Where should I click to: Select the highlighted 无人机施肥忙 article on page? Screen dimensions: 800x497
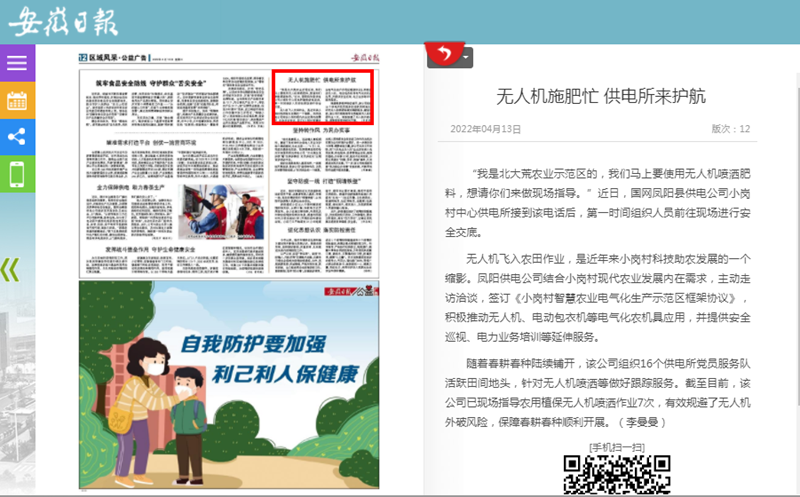322,97
